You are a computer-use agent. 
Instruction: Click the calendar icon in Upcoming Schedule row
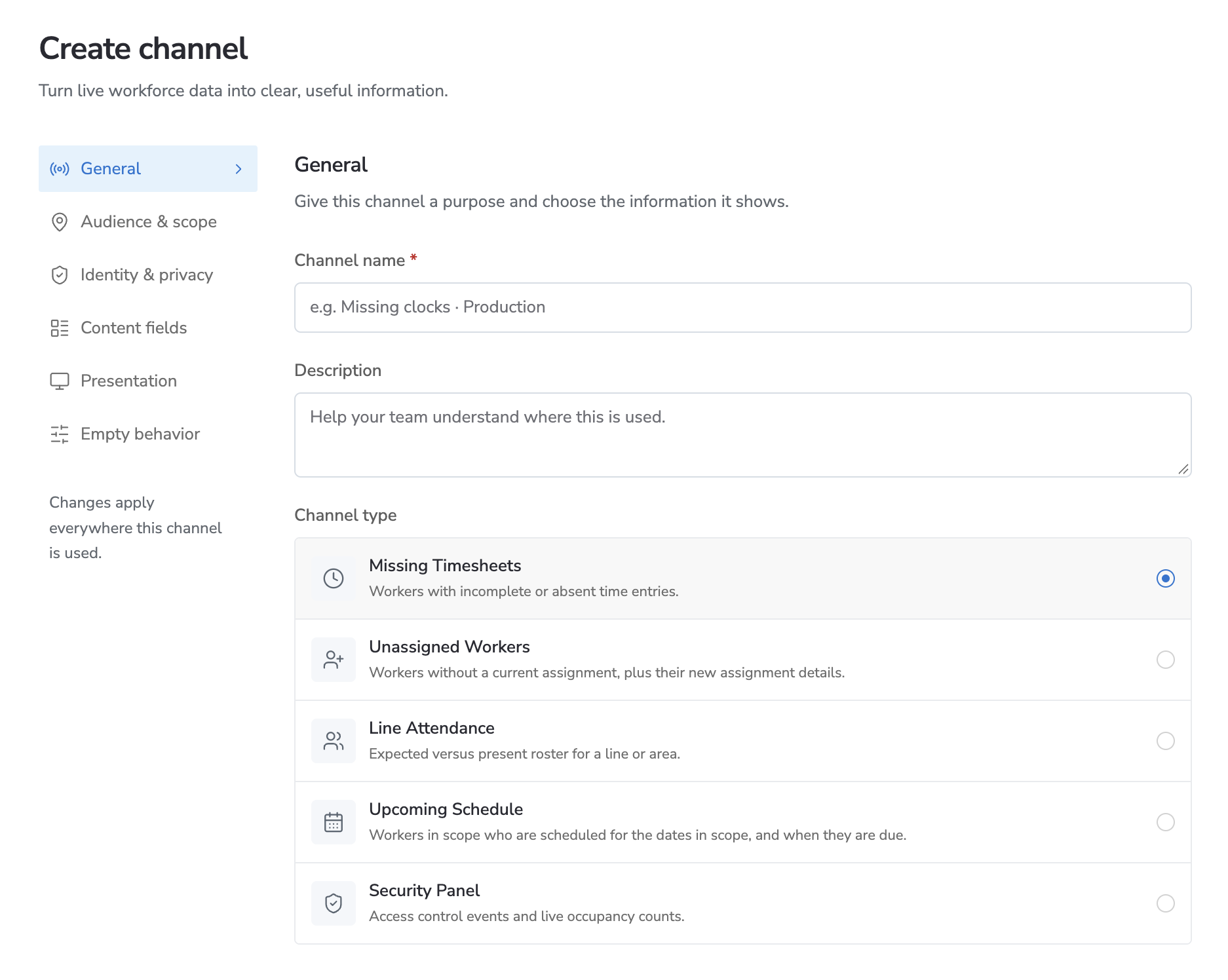[x=334, y=822]
